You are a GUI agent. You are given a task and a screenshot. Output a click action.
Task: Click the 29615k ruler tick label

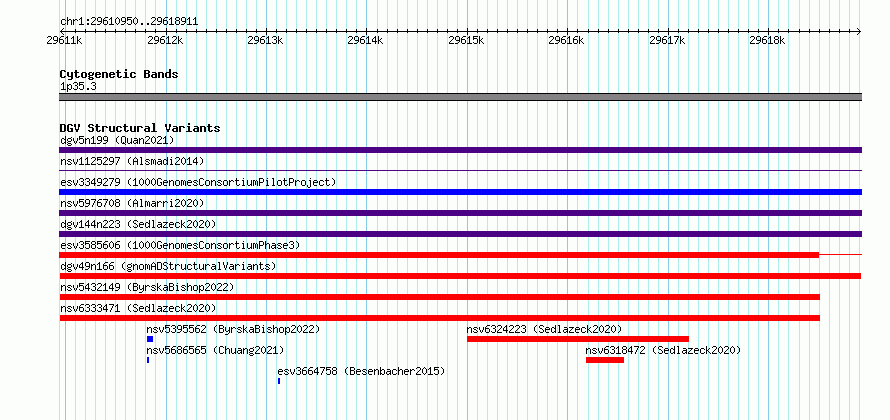click(467, 40)
